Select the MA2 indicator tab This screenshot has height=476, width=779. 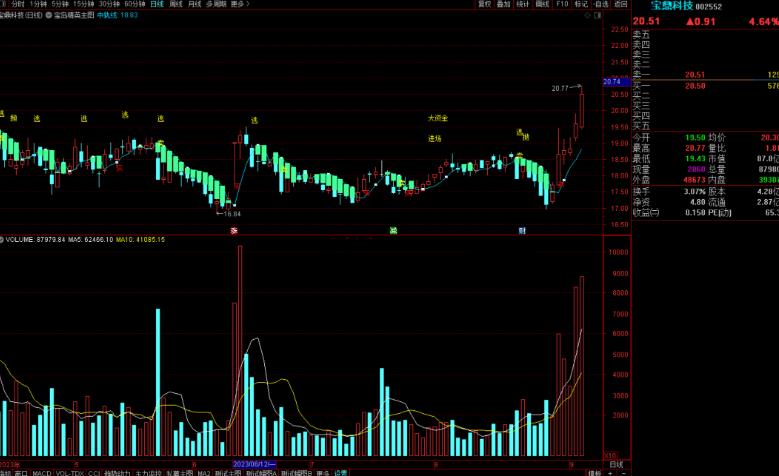[x=204, y=473]
